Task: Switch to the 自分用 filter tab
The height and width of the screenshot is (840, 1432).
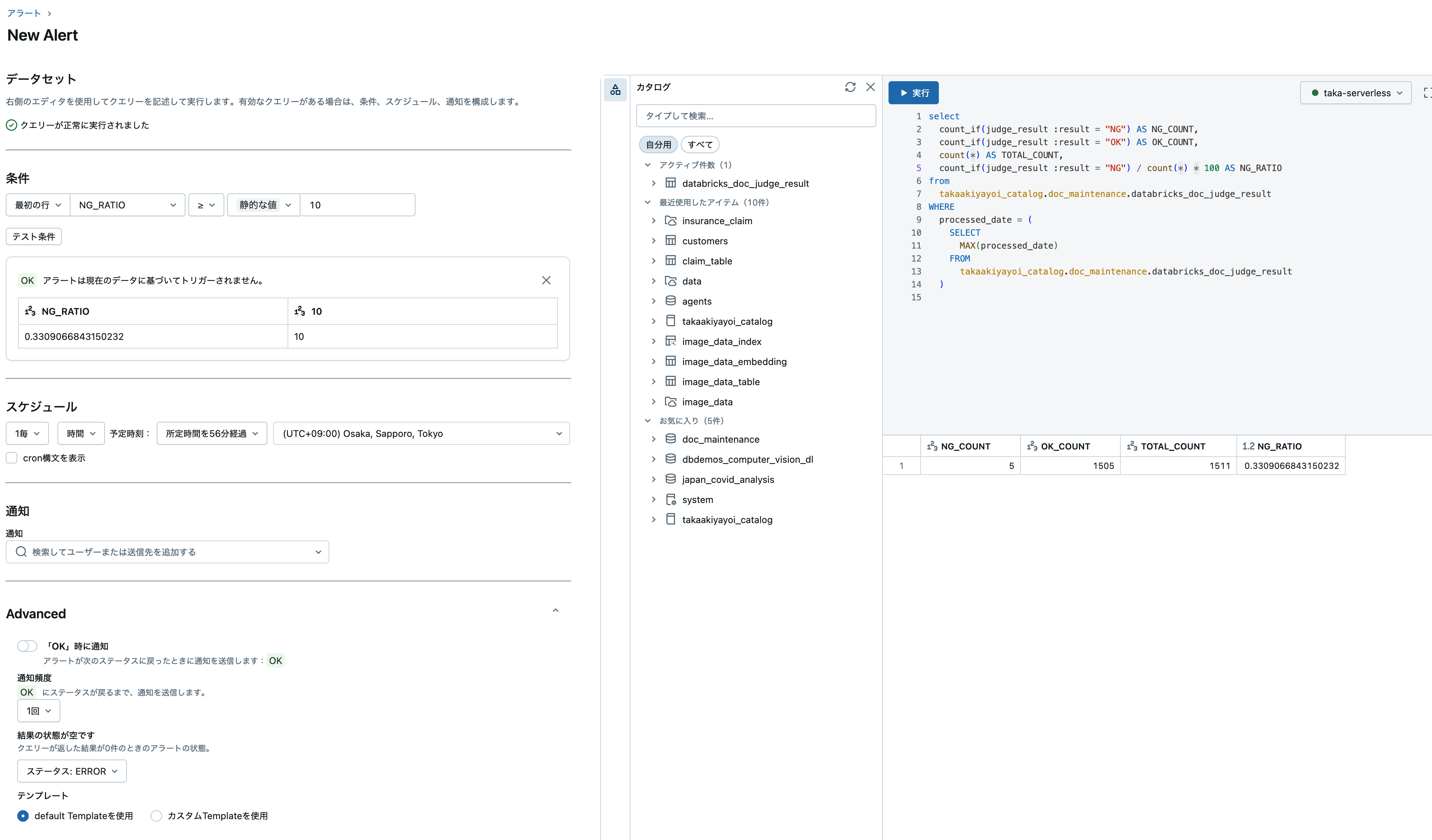Action: pyautogui.click(x=657, y=144)
